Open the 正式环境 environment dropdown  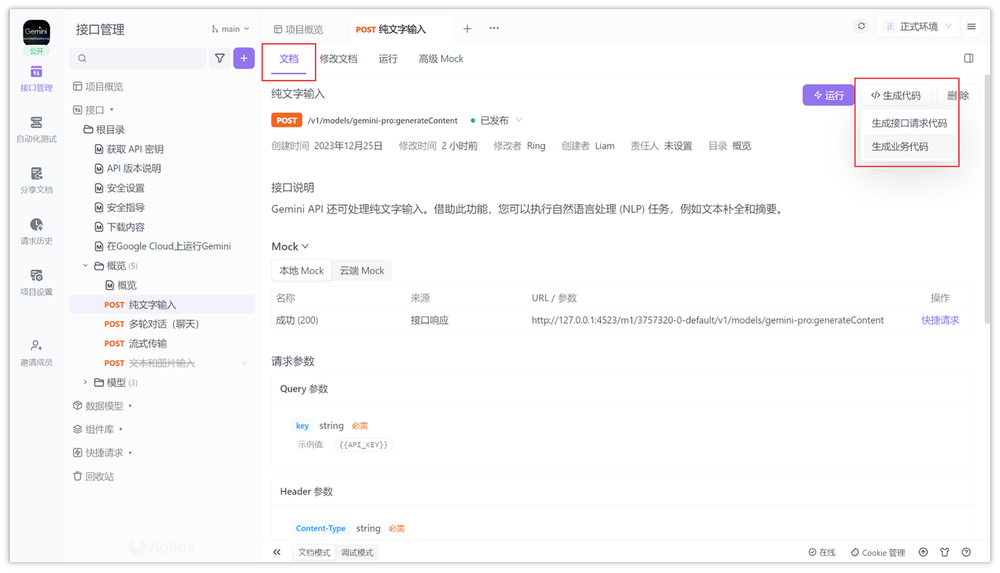point(914,27)
